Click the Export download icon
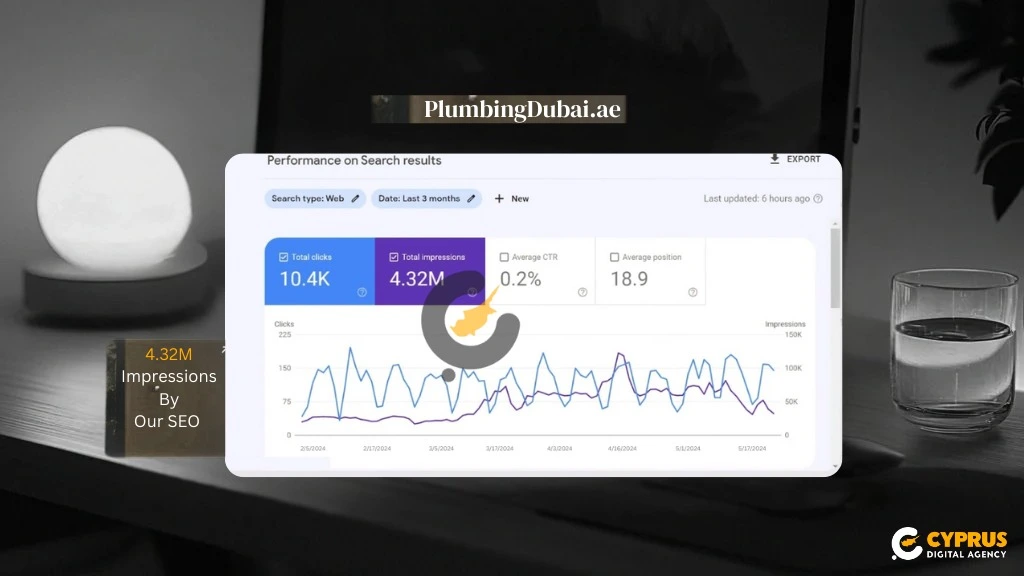Image resolution: width=1024 pixels, height=576 pixels. pyautogui.click(x=774, y=159)
